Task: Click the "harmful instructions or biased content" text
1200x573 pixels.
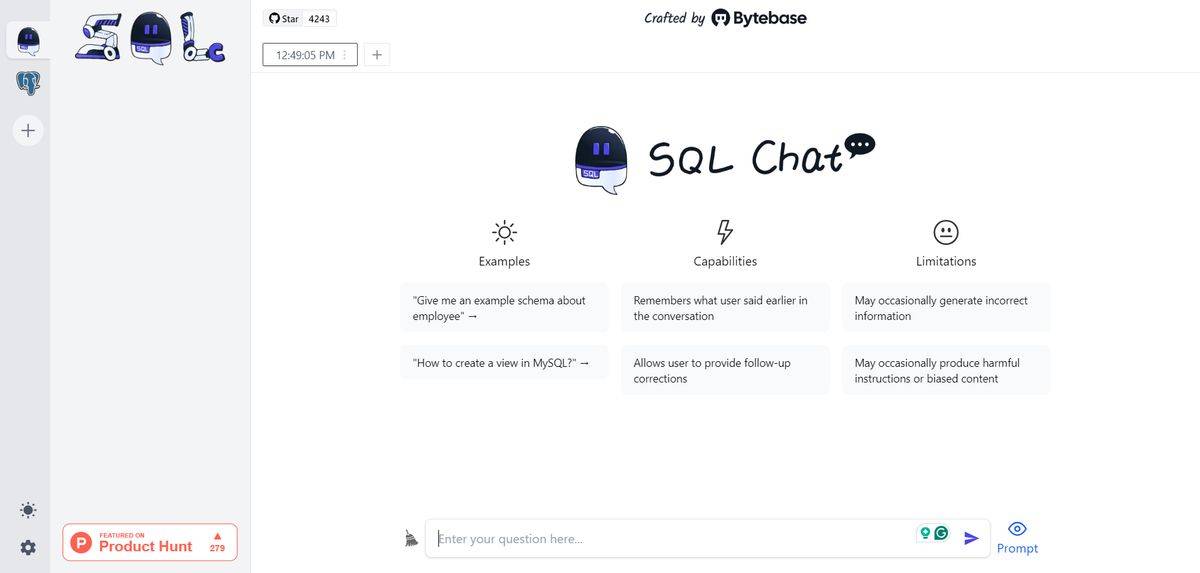Action: 926,379
